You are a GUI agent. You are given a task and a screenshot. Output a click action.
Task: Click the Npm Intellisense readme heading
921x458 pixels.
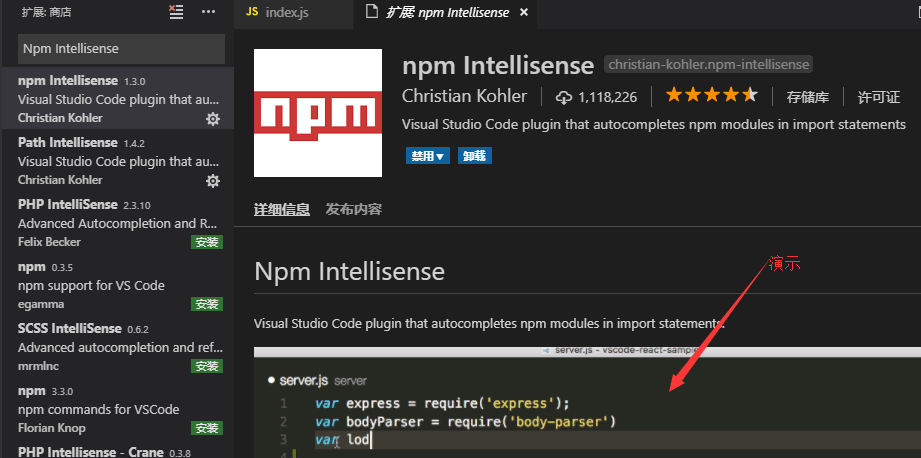(x=349, y=272)
